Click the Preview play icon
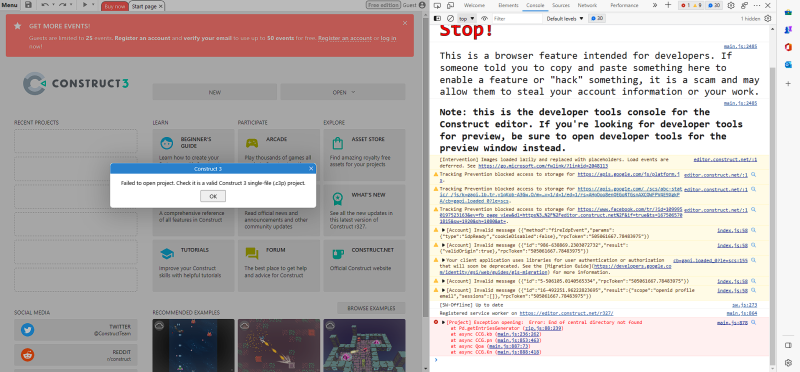 [x=85, y=5]
